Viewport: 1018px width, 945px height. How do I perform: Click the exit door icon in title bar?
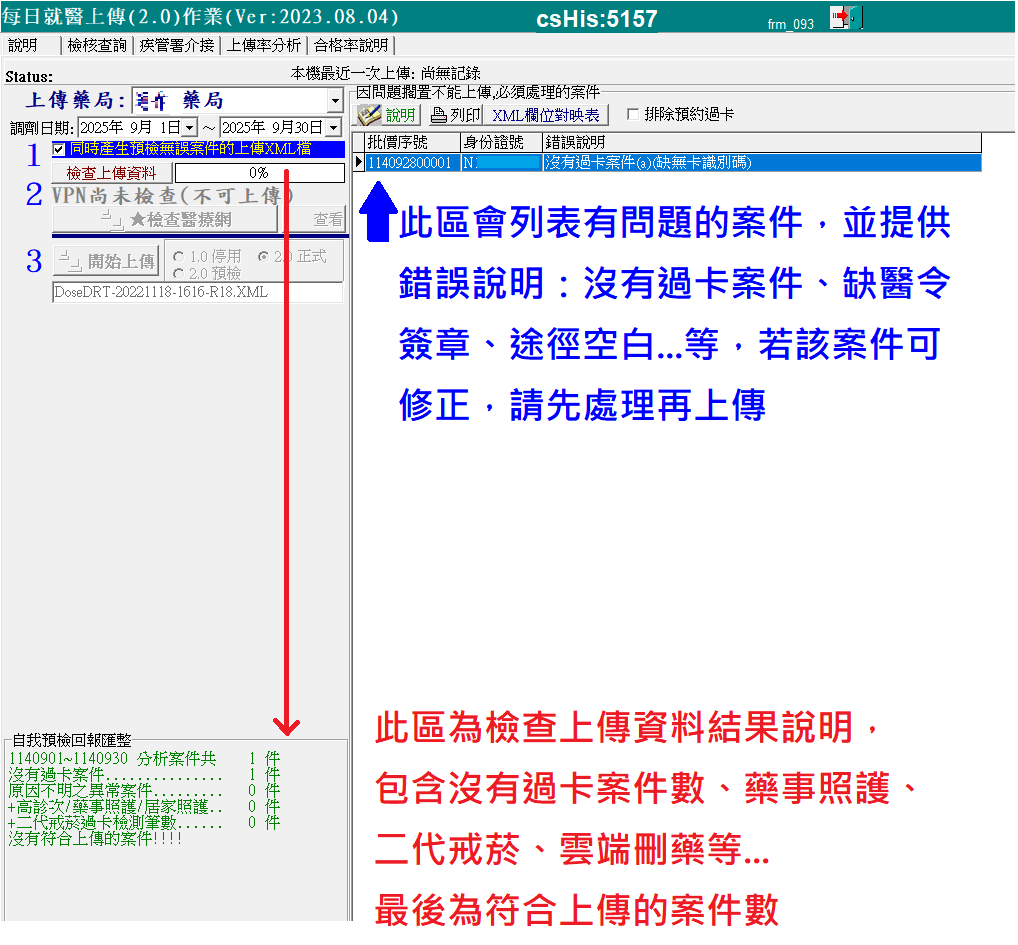point(845,18)
